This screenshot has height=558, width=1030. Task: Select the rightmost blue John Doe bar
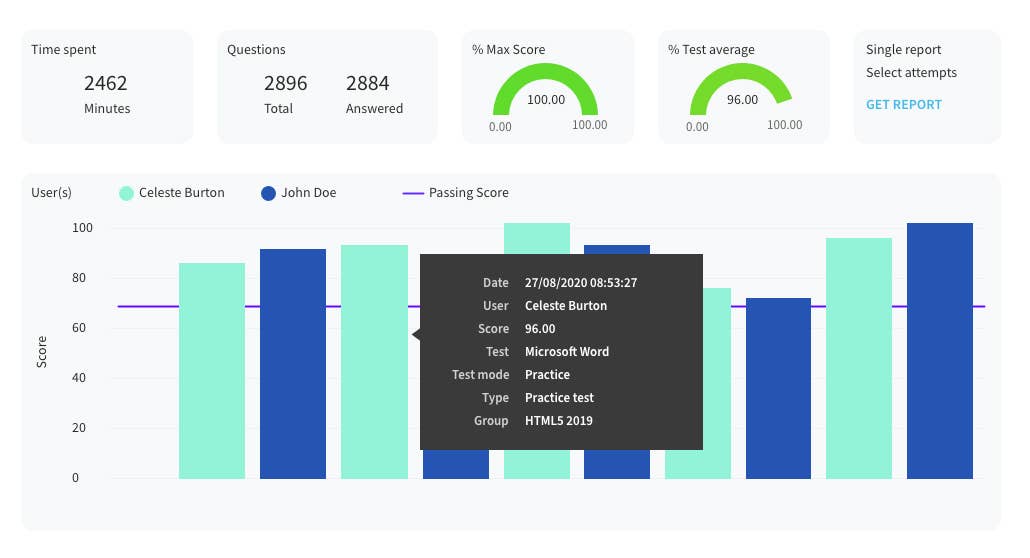pos(940,350)
